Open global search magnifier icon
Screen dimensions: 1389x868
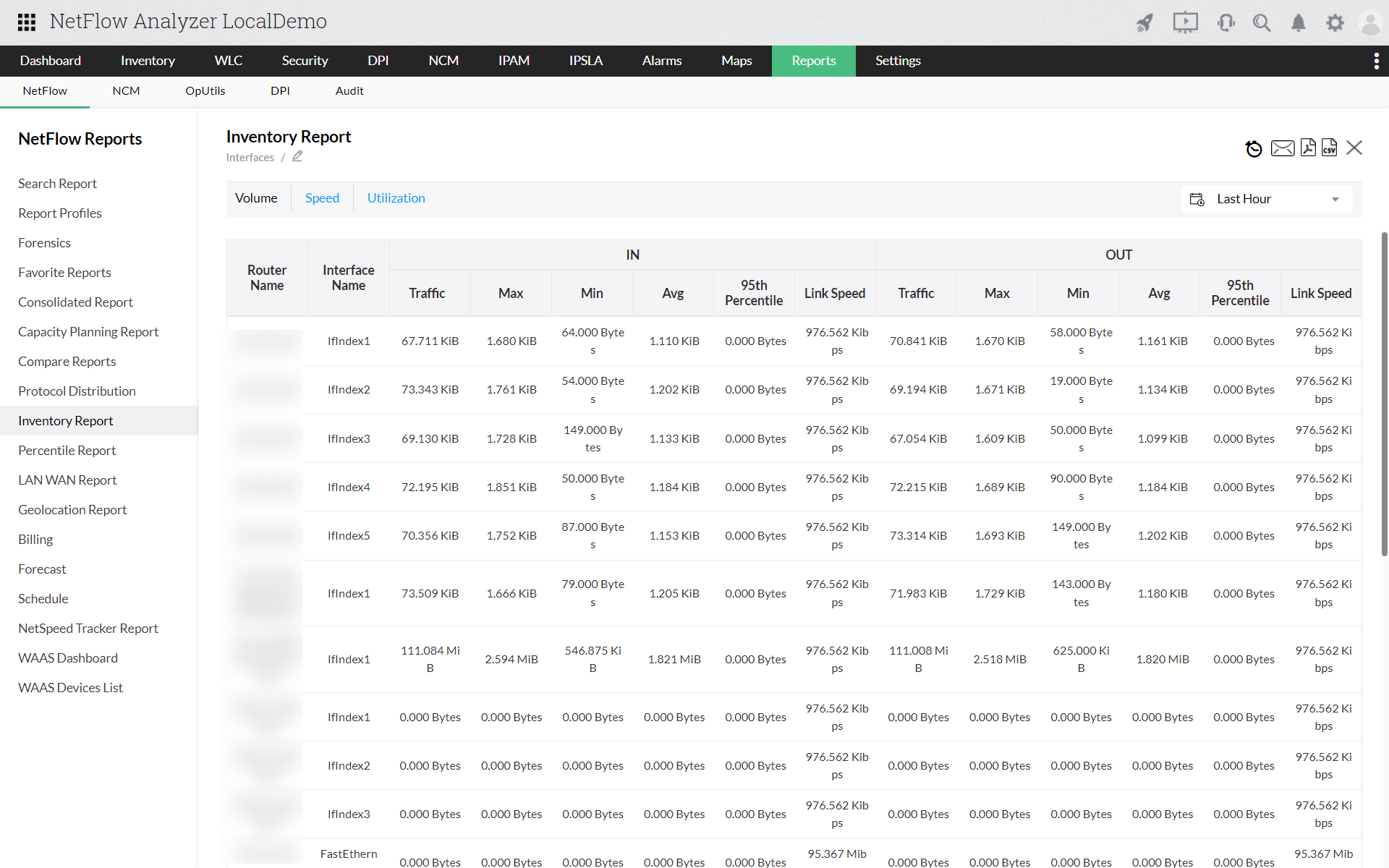click(x=1262, y=22)
